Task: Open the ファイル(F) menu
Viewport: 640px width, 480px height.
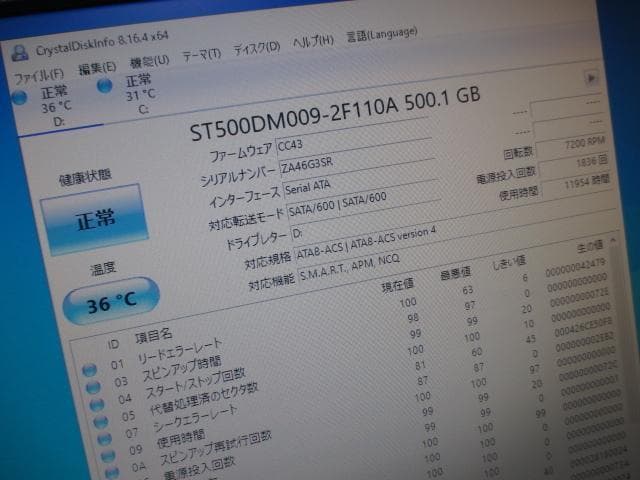Action: click(x=39, y=75)
